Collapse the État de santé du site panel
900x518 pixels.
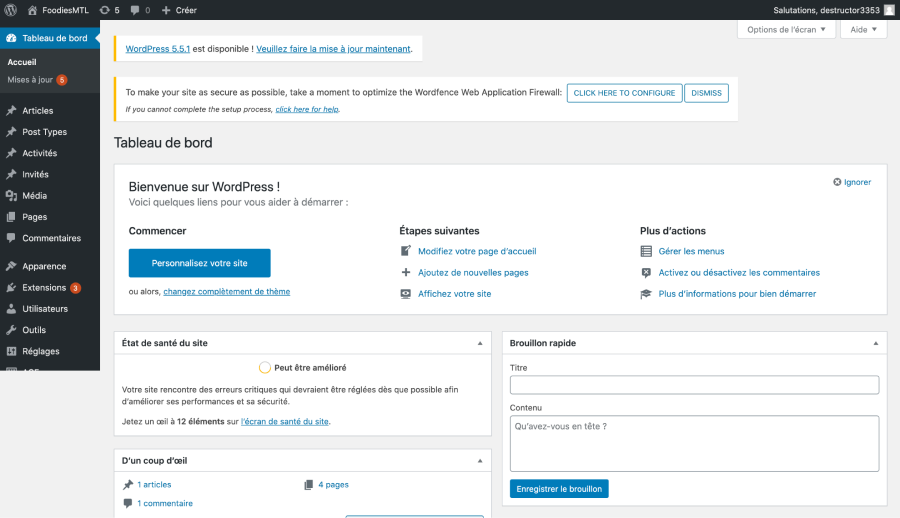479,343
